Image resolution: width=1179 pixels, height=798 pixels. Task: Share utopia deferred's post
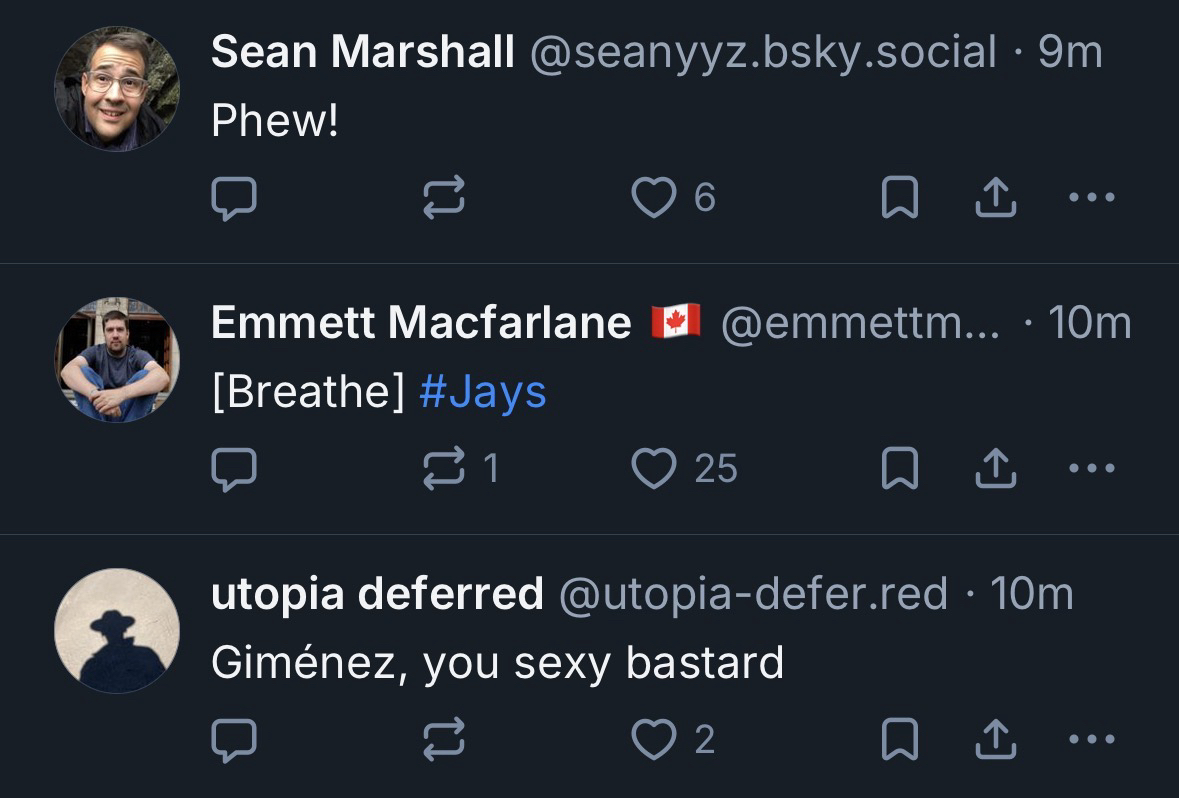996,740
